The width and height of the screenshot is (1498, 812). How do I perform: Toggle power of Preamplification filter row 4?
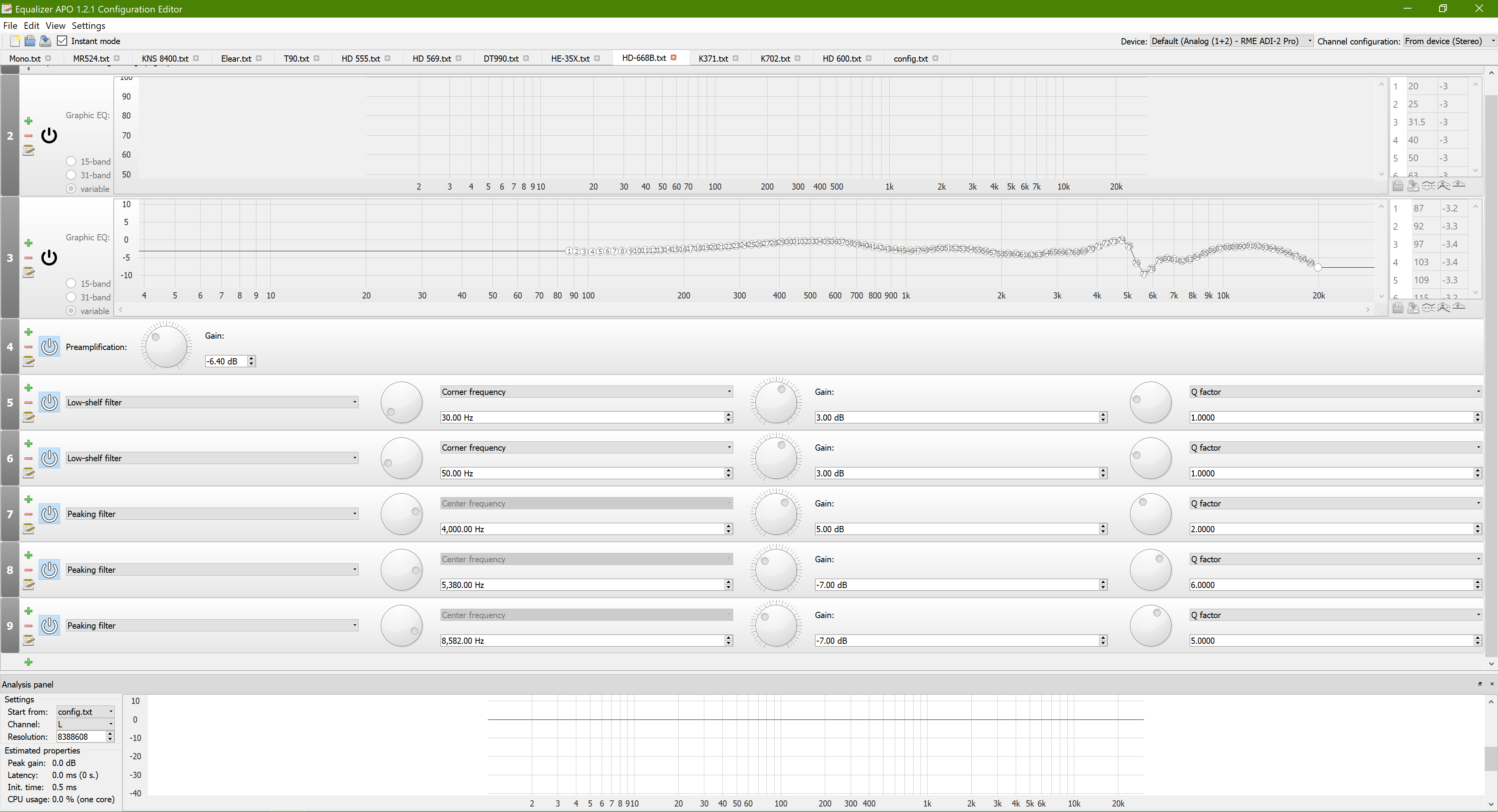[50, 346]
